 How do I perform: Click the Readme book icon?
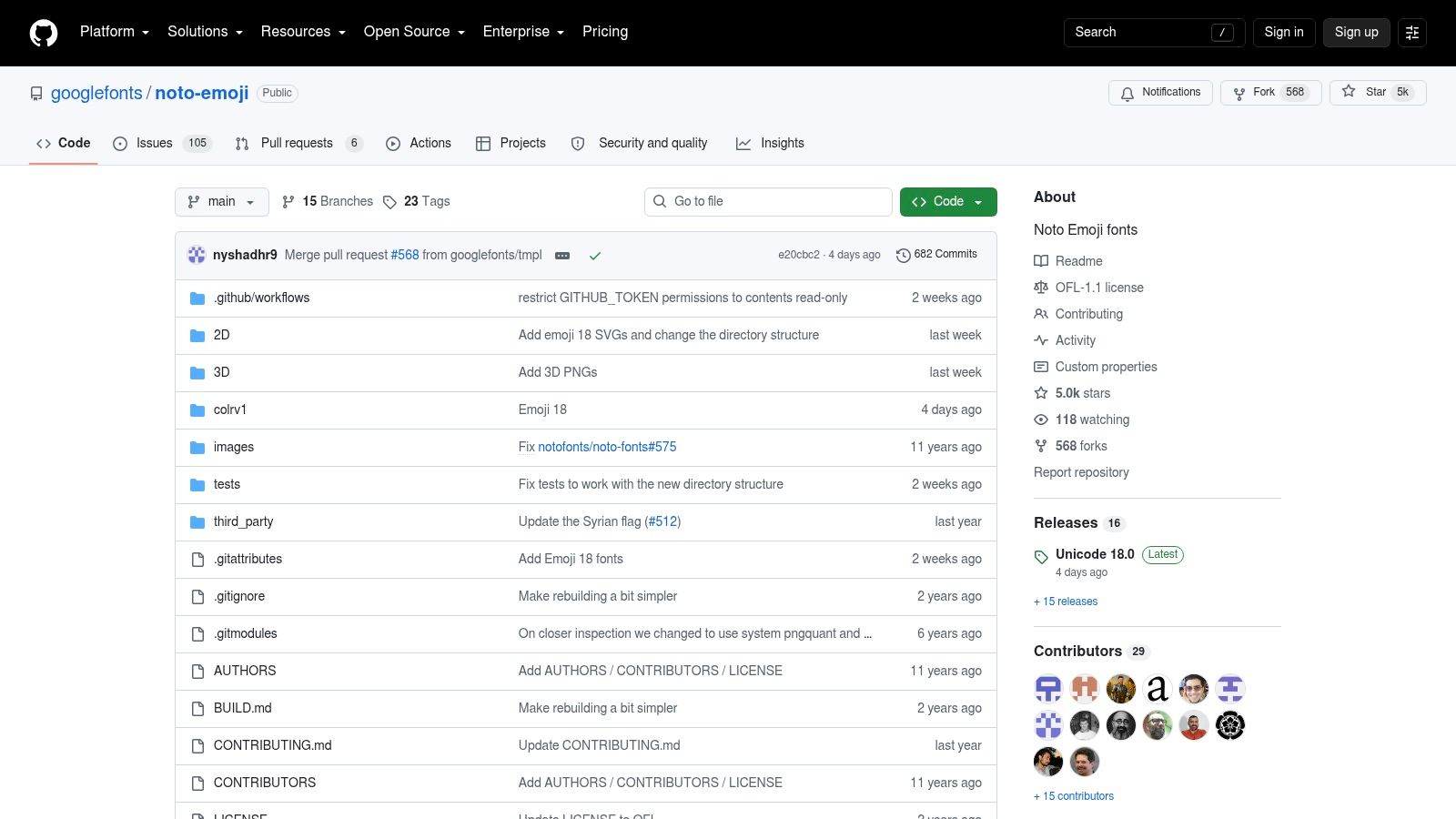click(1041, 261)
